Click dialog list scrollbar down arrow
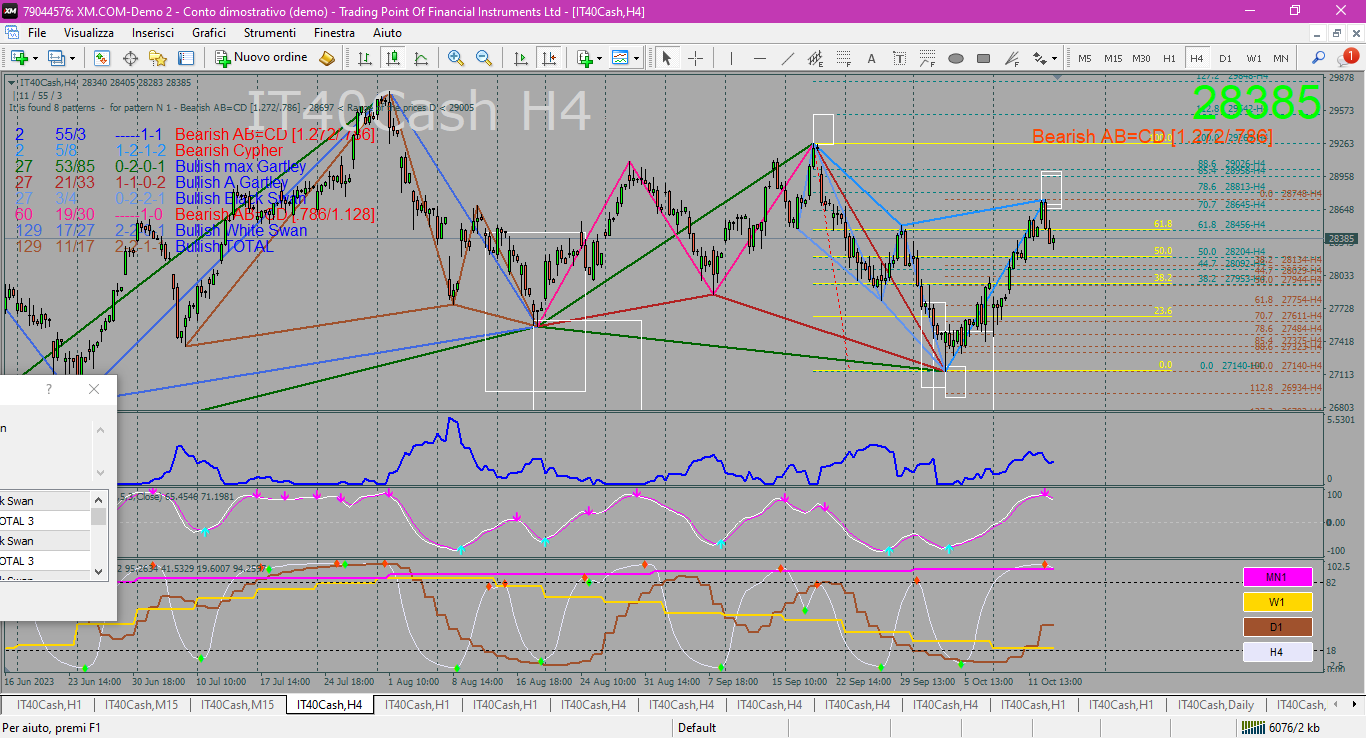This screenshot has height=738, width=1366. coord(99,571)
